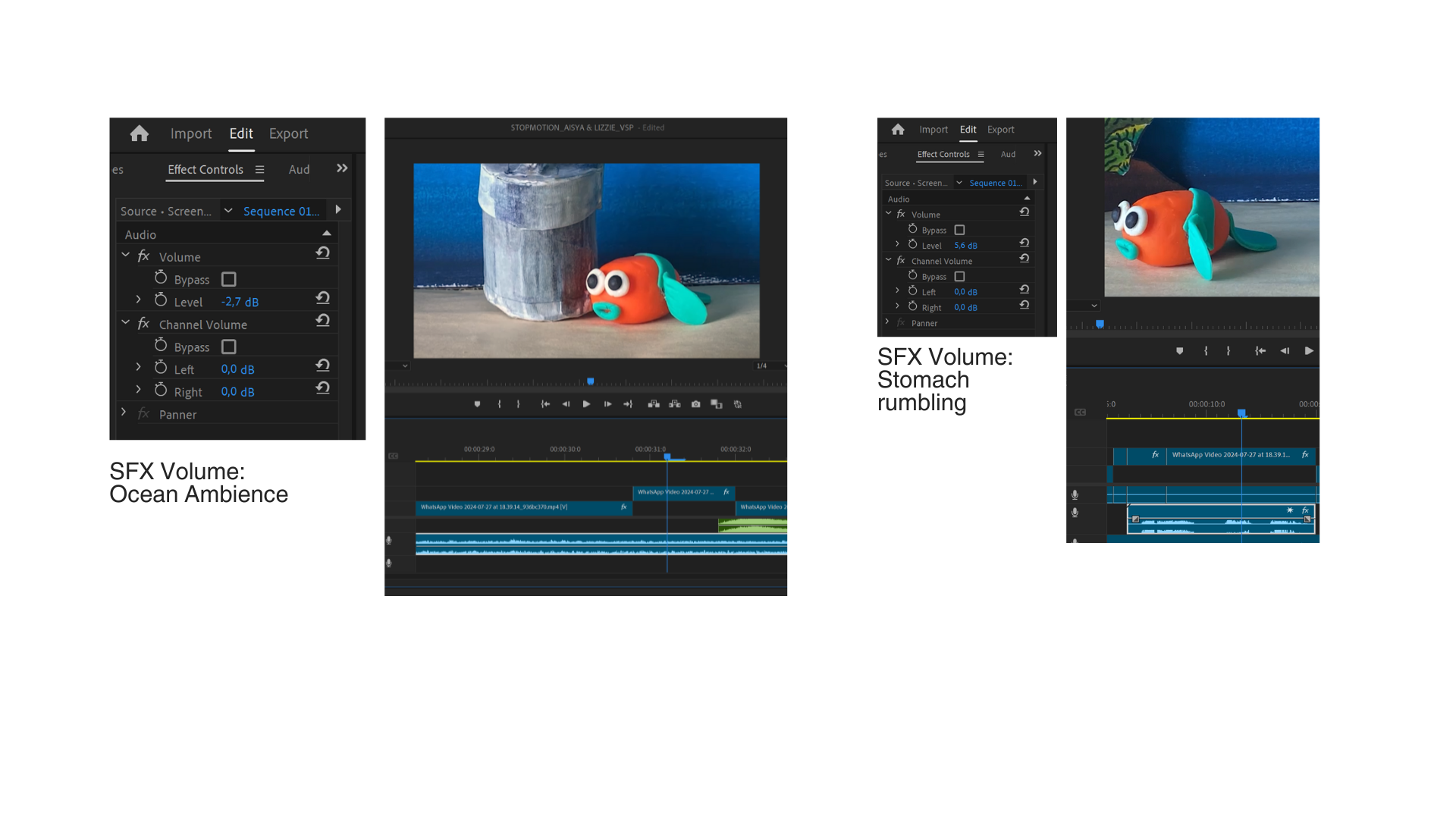Click the Sequence 01 link in left panel
This screenshot has height=819, width=1456.
[281, 212]
